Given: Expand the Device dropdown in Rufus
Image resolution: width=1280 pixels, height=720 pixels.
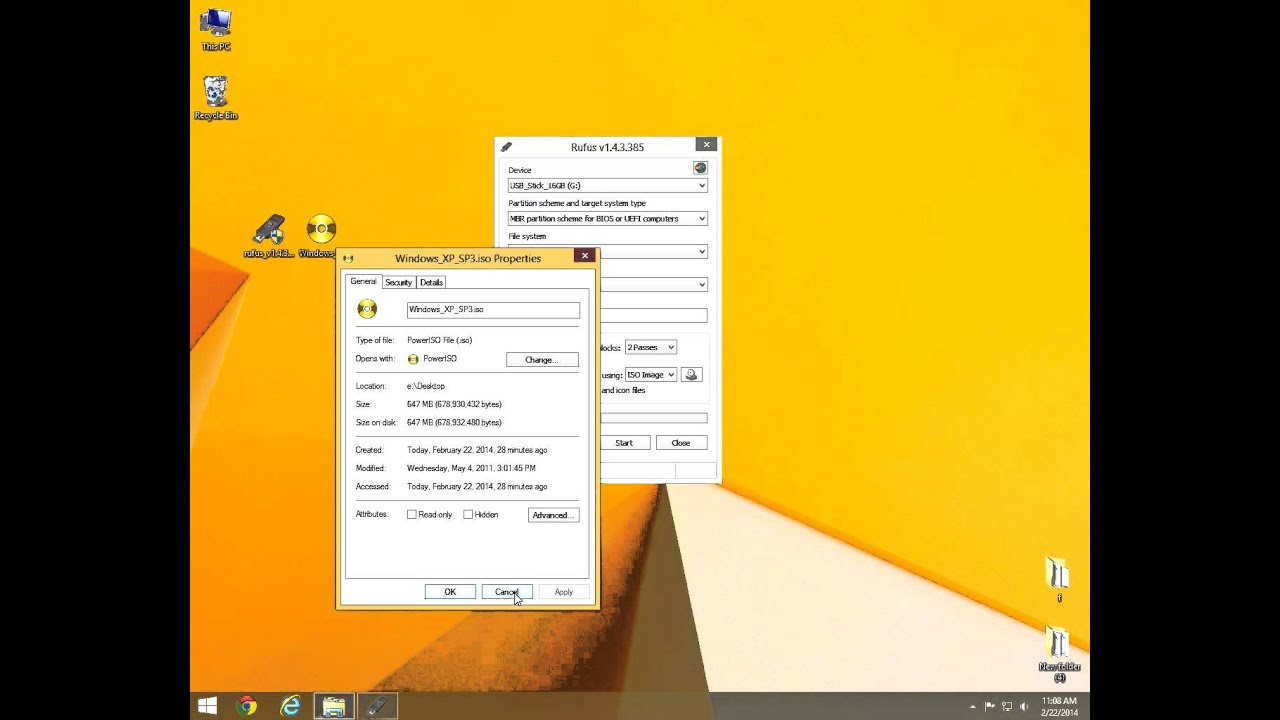Looking at the screenshot, I should click(701, 185).
